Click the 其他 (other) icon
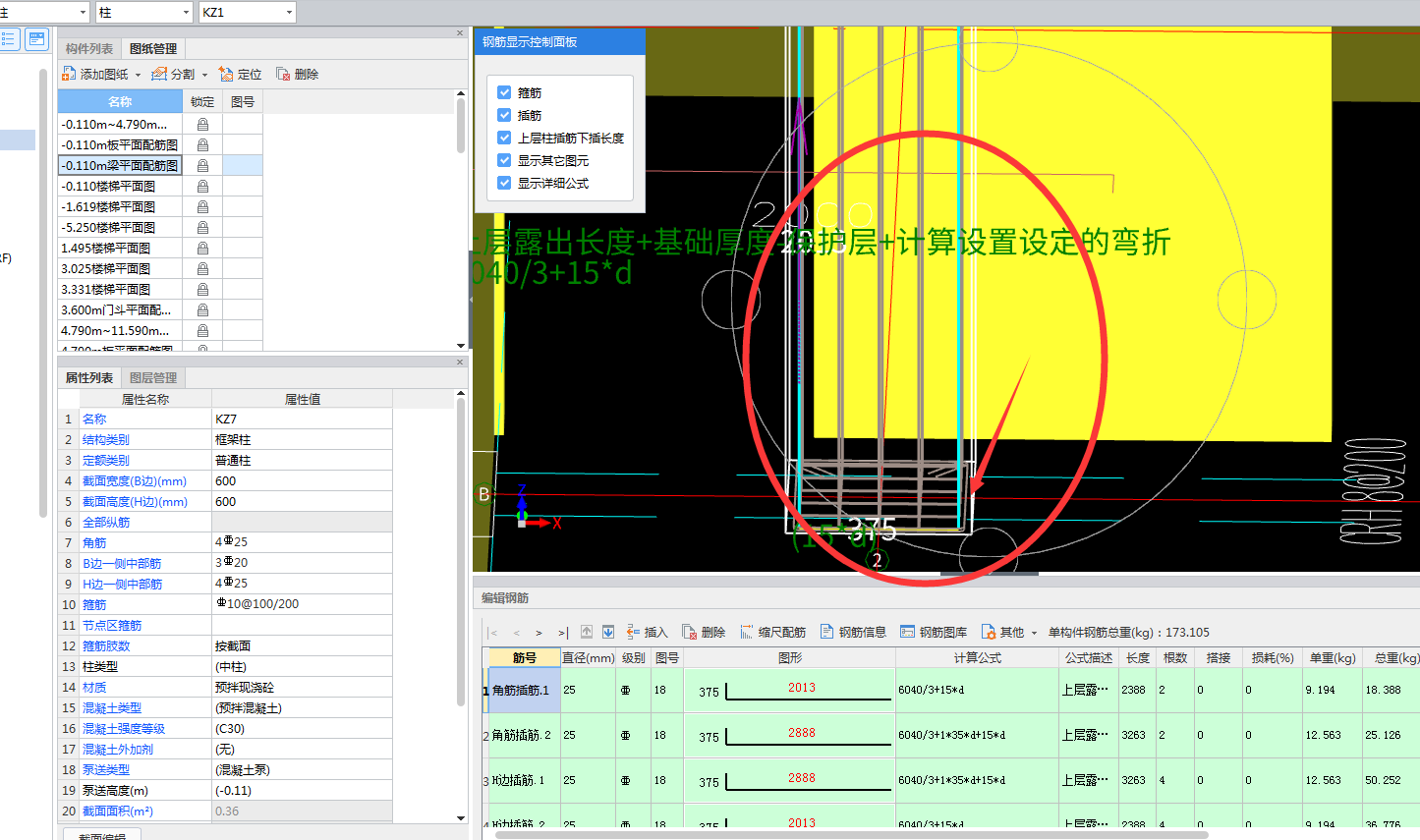 coord(989,632)
